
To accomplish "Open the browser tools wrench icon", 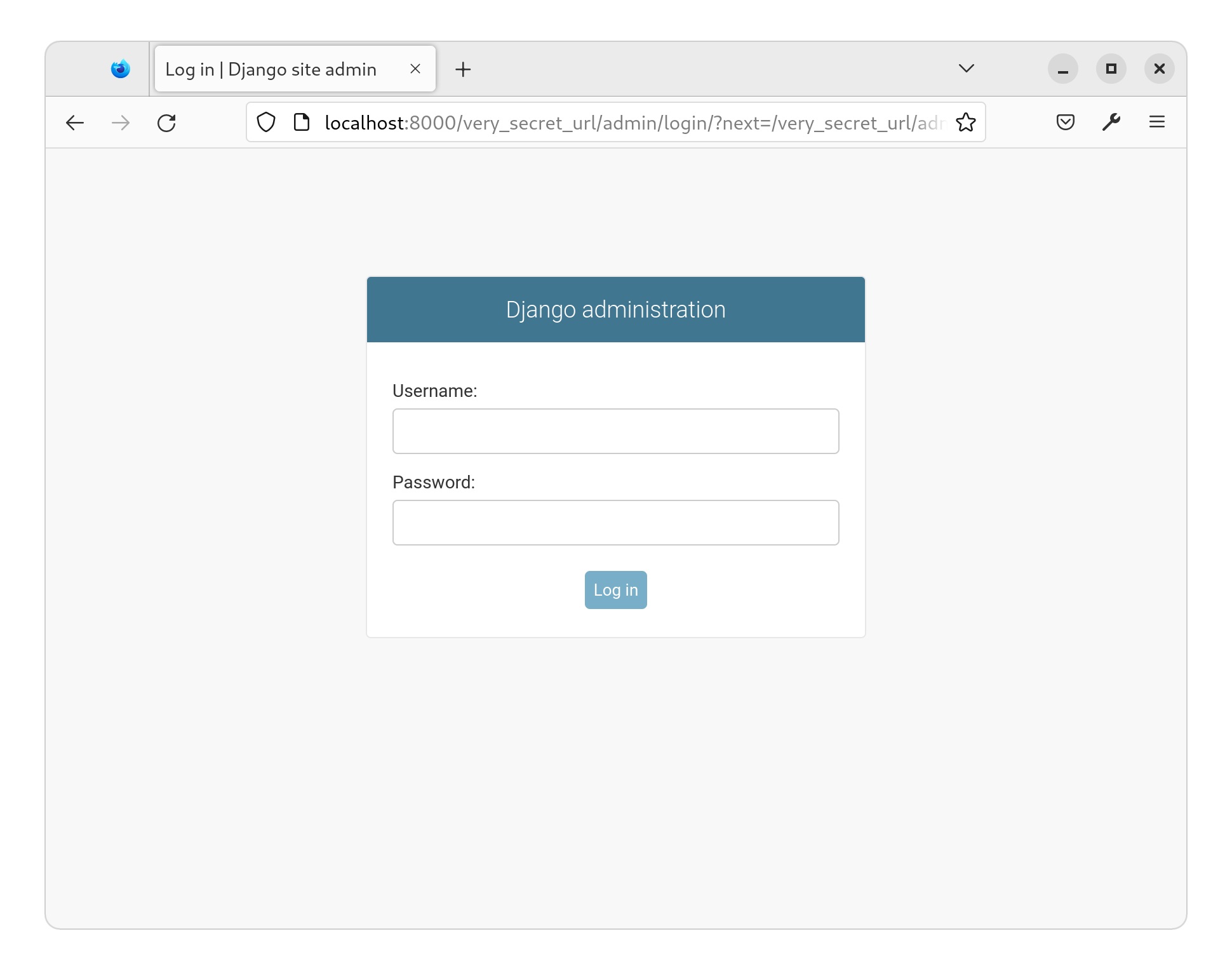I will coord(1111,122).
